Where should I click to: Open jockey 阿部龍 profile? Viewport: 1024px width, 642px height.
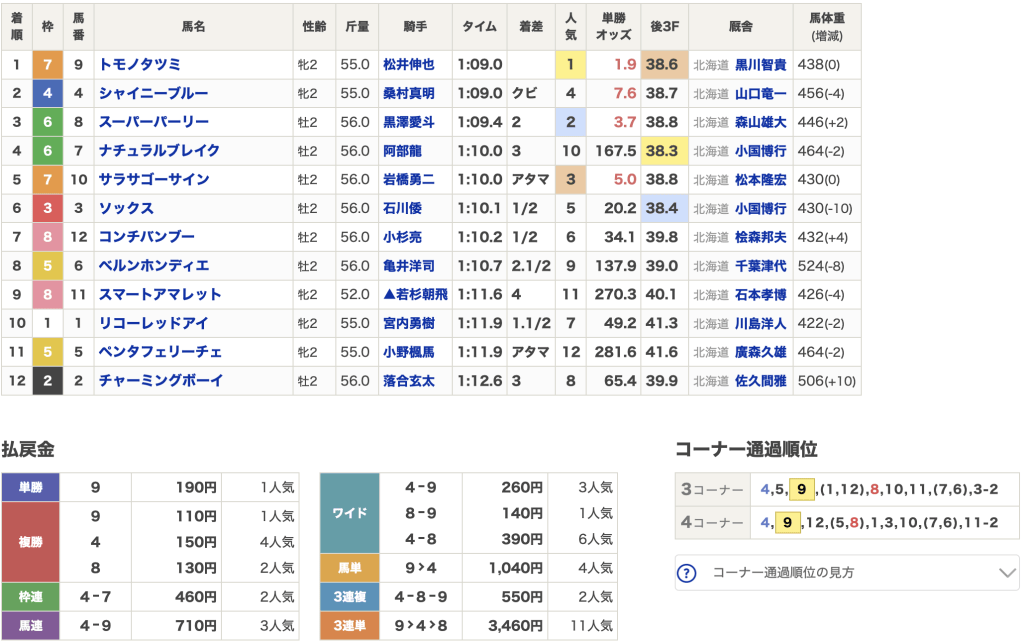[402, 151]
